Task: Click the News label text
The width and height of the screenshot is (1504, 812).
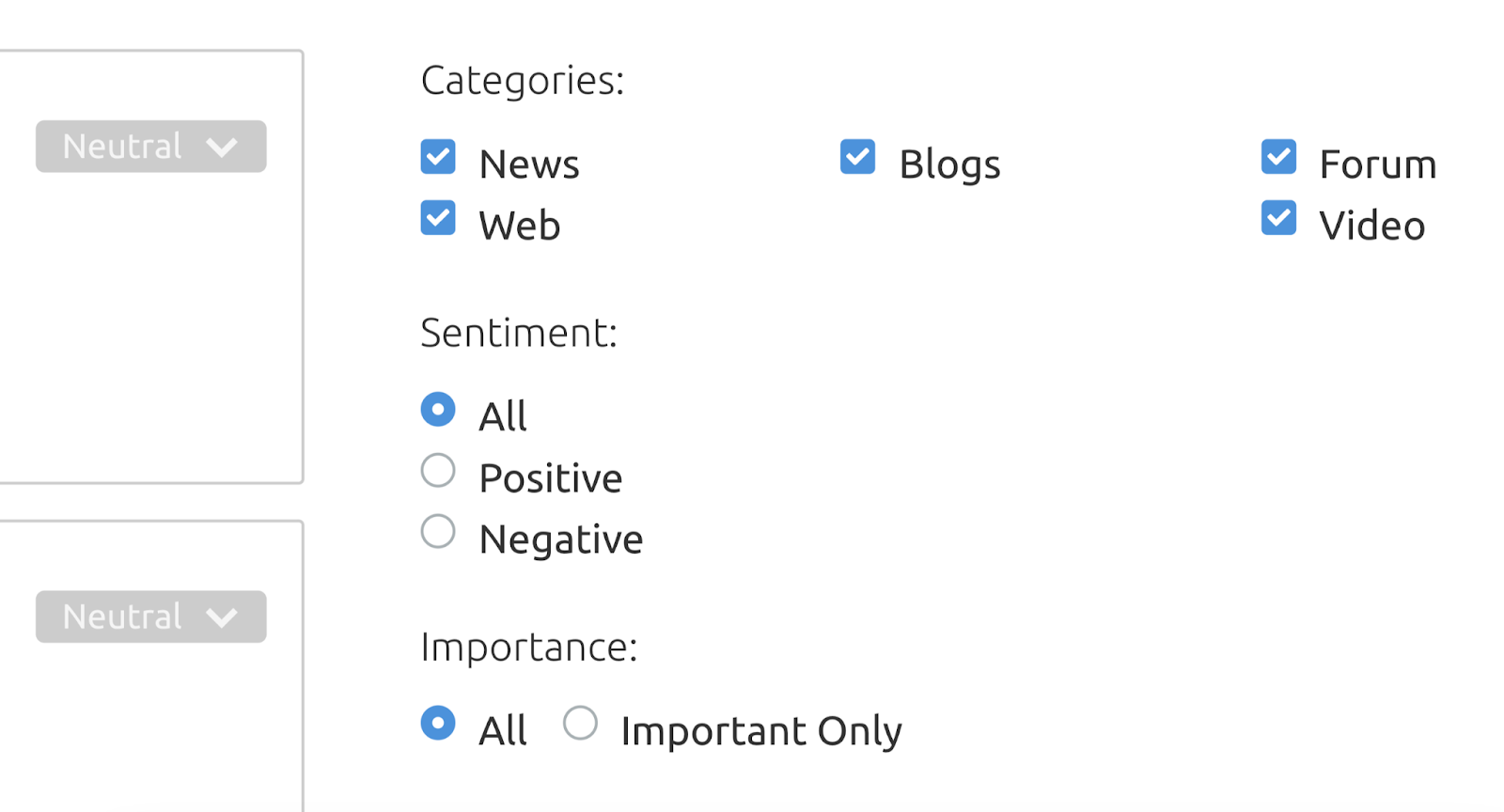Action: pos(528,163)
